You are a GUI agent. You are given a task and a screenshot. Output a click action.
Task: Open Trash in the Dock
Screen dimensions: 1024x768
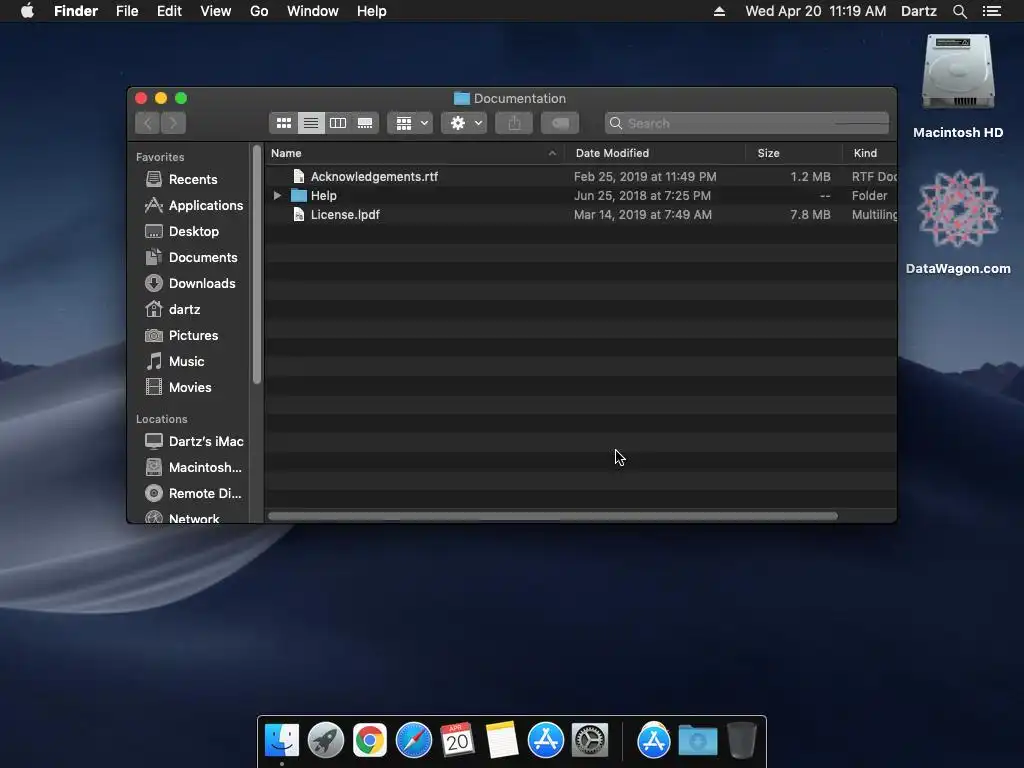[x=741, y=740]
